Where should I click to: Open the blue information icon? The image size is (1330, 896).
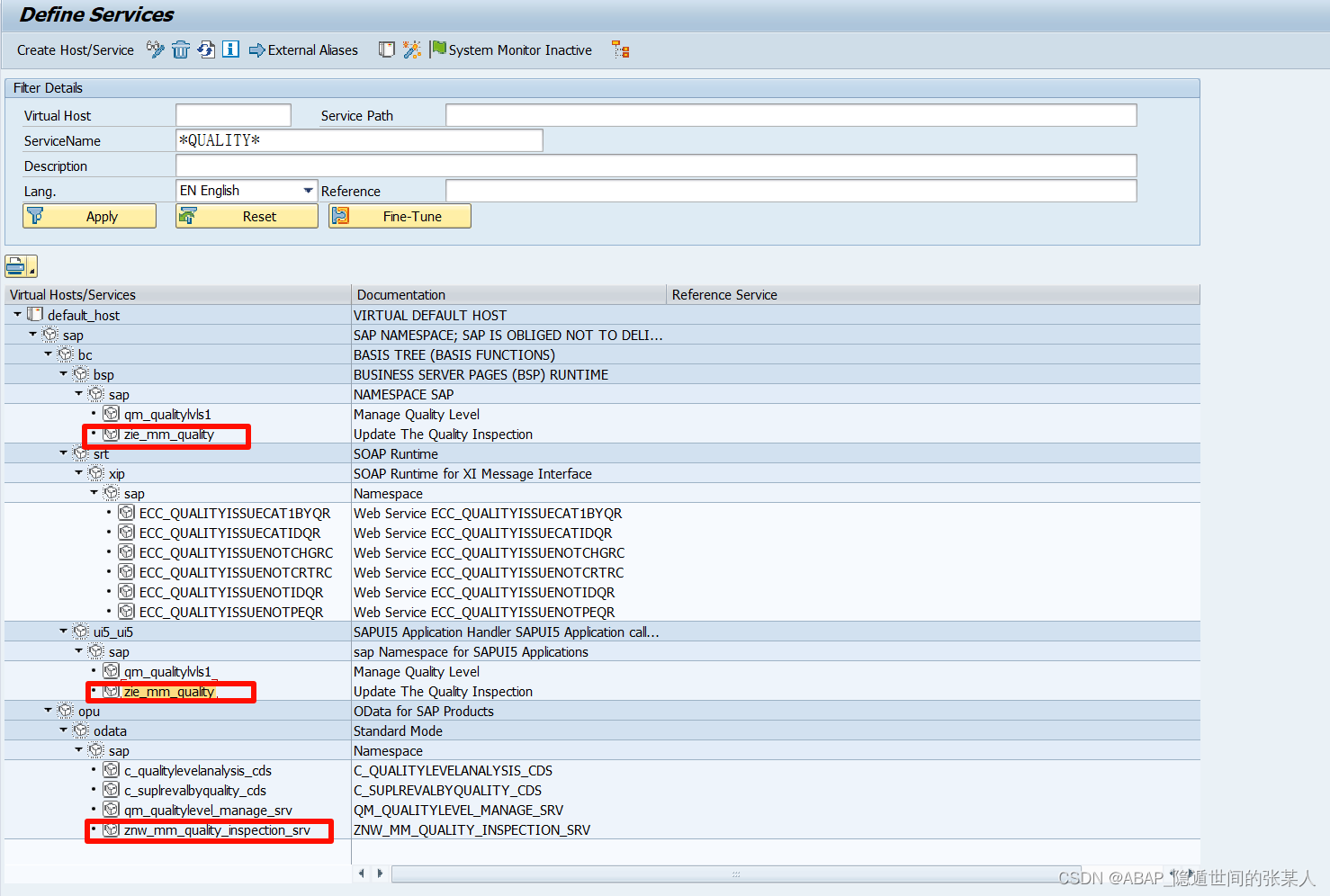(230, 49)
